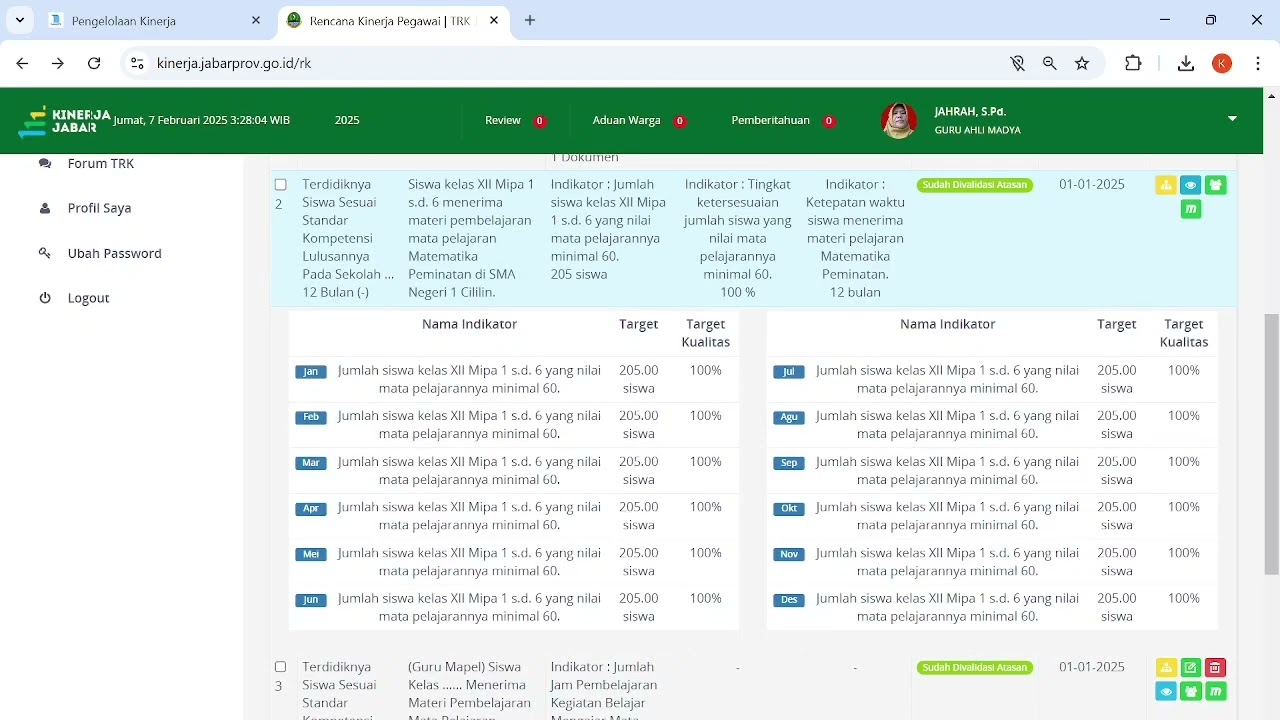Close the Rencana Kinerja Pegawai tab
Image resolution: width=1280 pixels, height=720 pixels.
click(494, 20)
